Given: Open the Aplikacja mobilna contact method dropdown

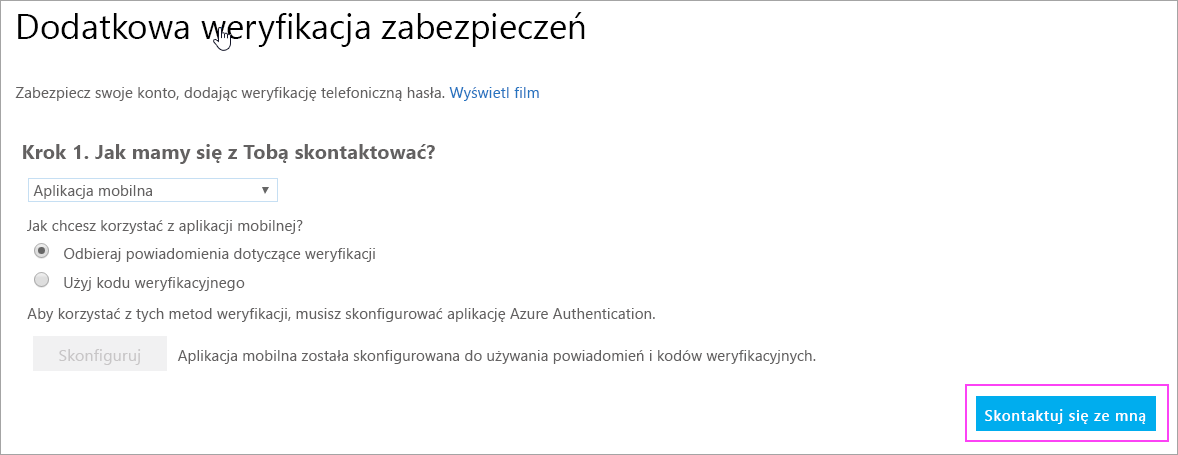Looking at the screenshot, I should pyautogui.click(x=152, y=190).
